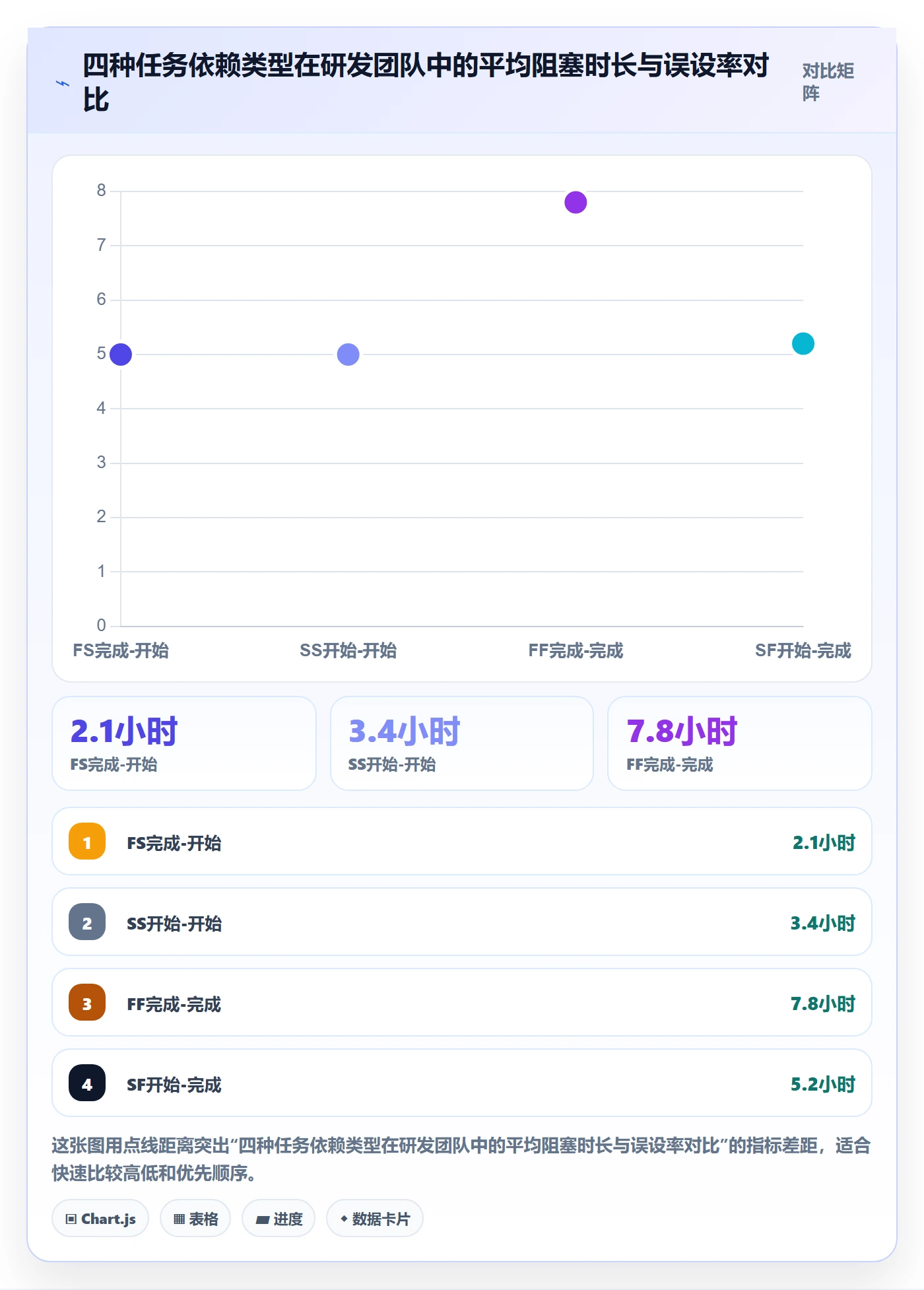Click the 5.2小时 value in ranking list
Screen dimensions: 924x1290
point(823,1084)
